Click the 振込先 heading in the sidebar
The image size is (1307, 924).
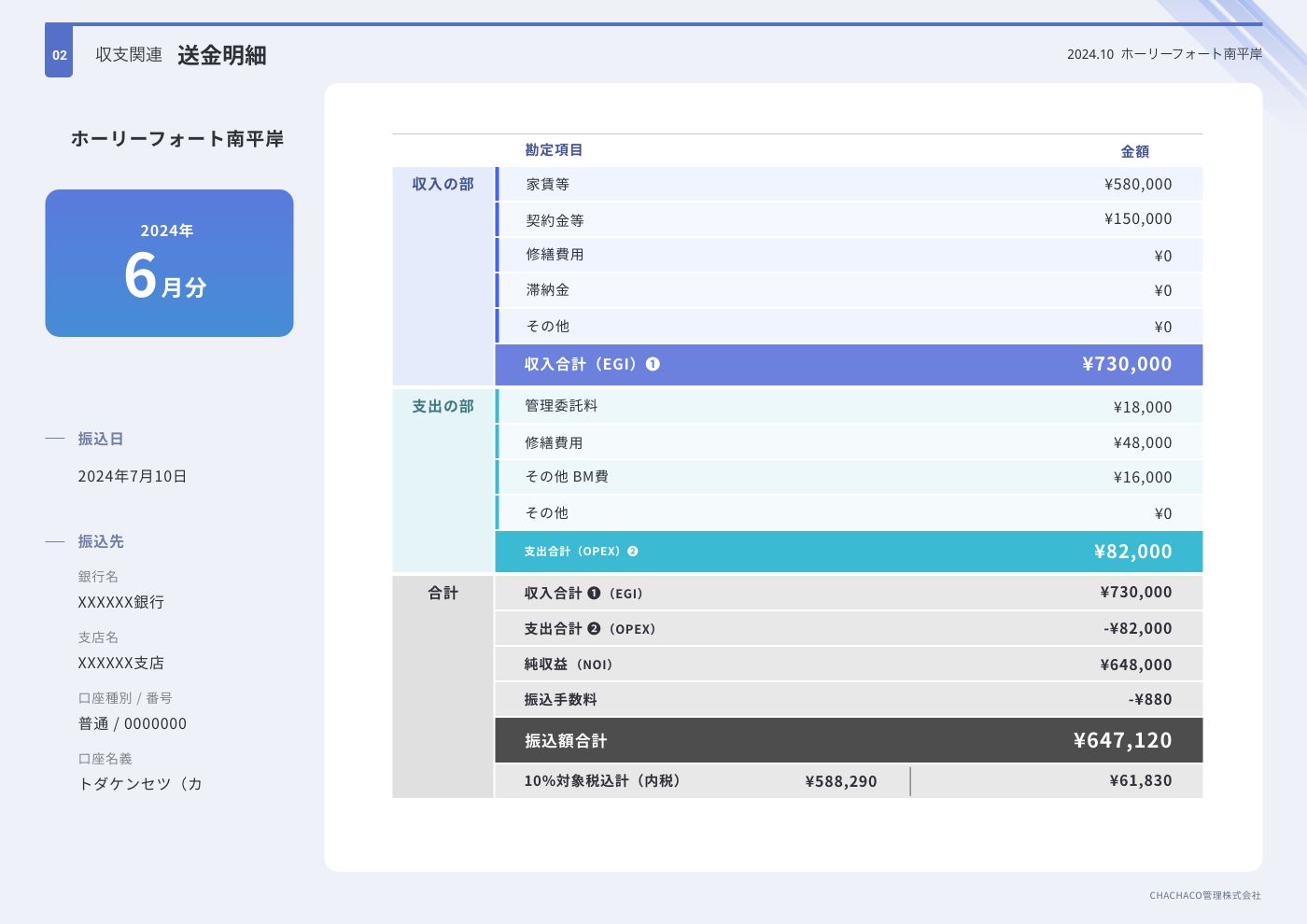click(x=101, y=541)
